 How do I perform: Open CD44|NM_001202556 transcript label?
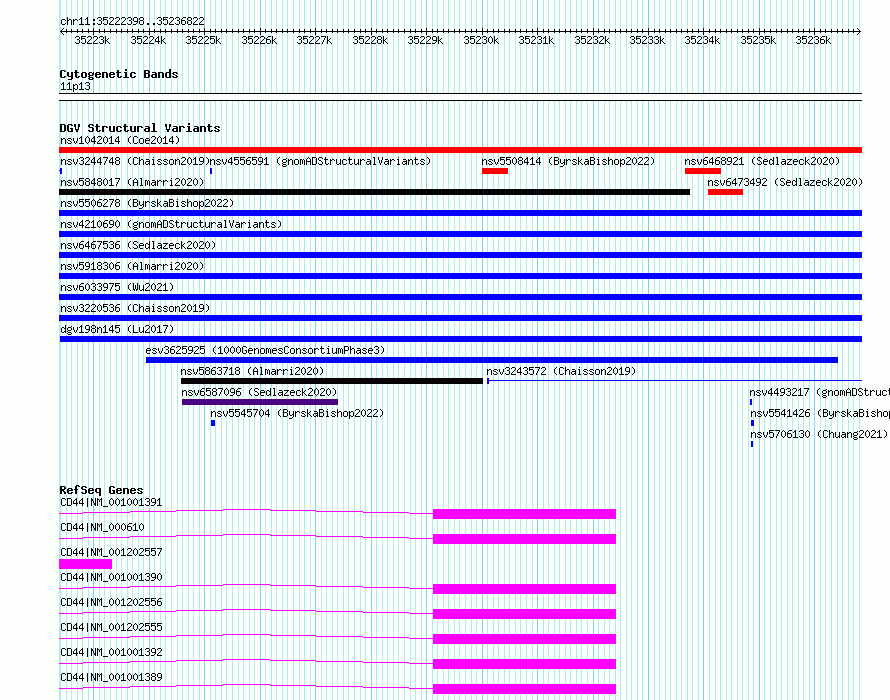click(111, 602)
